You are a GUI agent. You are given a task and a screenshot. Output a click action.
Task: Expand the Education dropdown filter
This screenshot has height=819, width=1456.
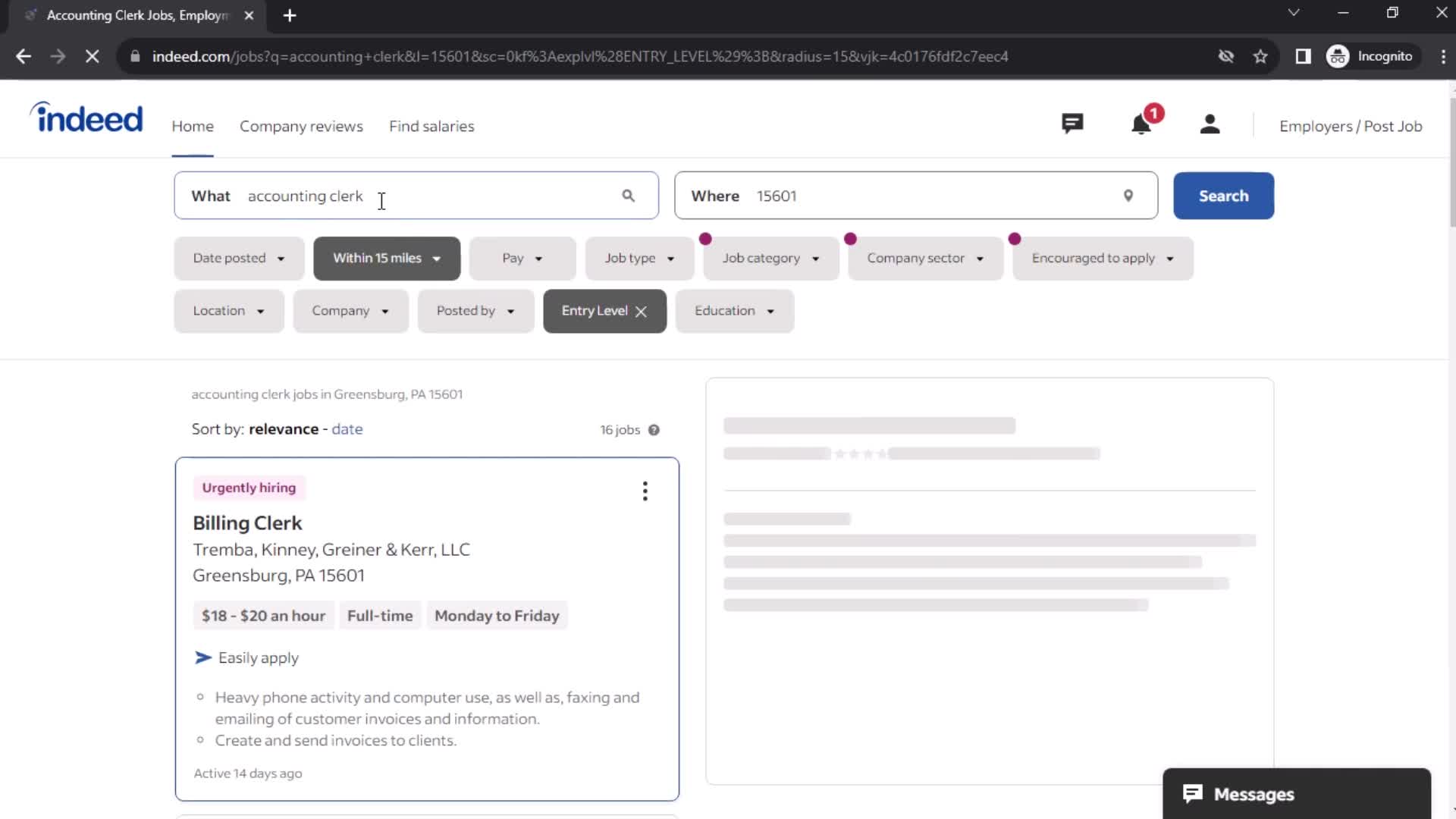tap(735, 310)
